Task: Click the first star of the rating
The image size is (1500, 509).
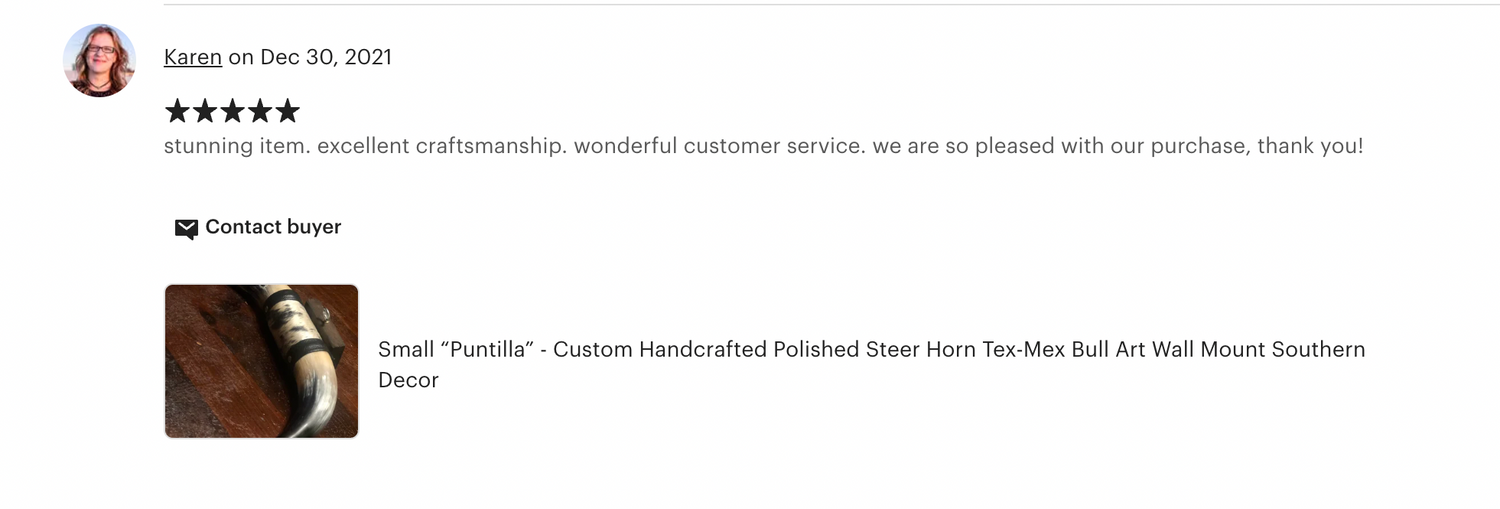Action: tap(177, 110)
